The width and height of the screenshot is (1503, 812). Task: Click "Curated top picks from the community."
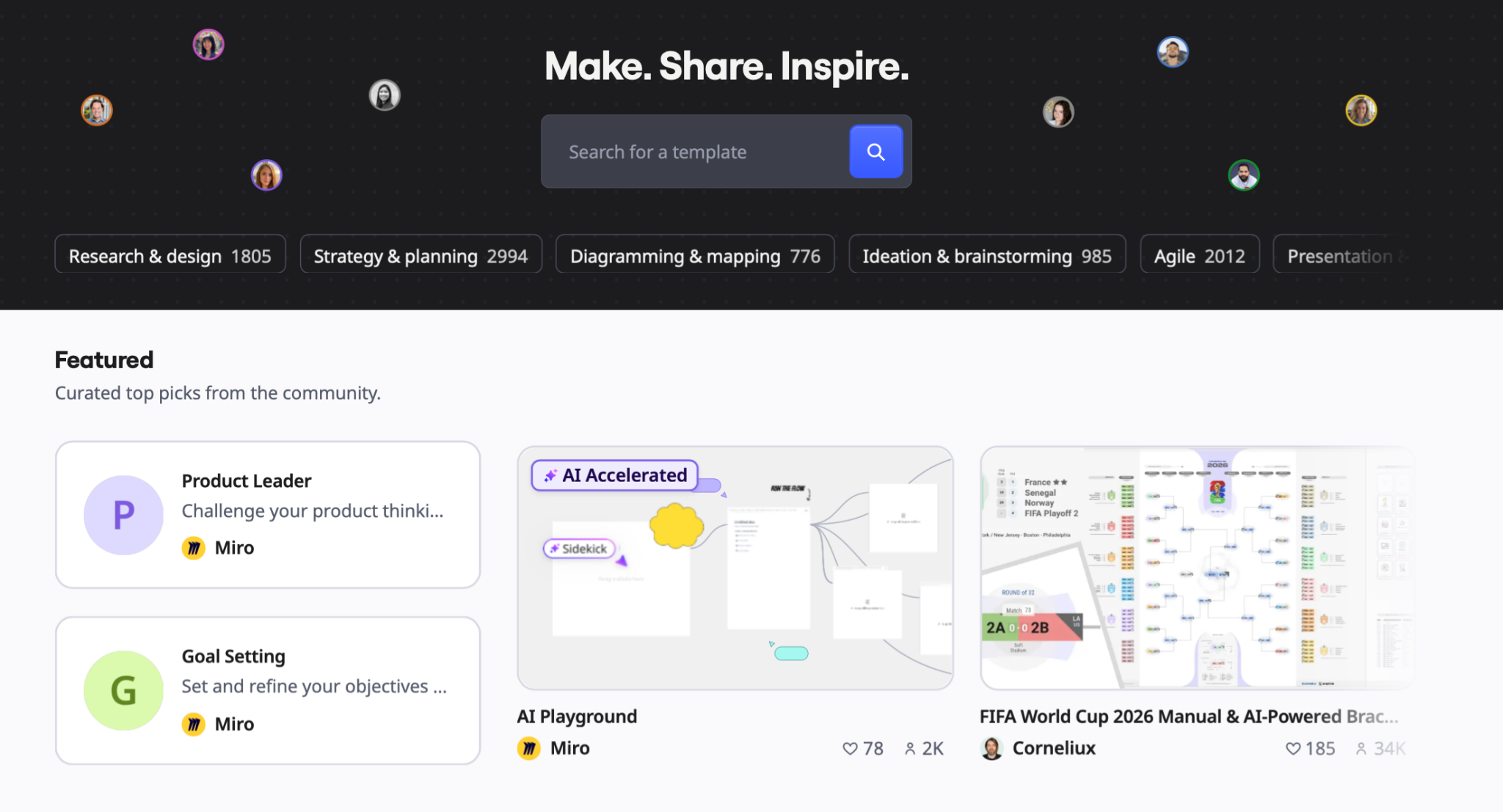[218, 393]
